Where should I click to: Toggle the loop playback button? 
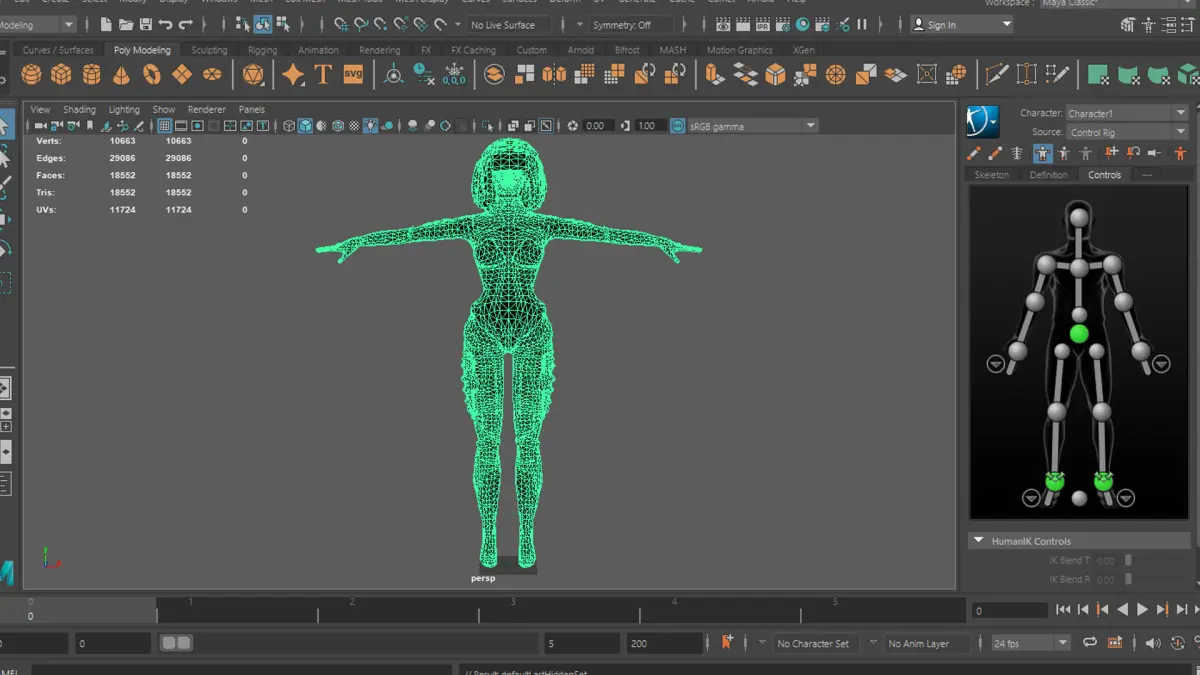click(1089, 643)
